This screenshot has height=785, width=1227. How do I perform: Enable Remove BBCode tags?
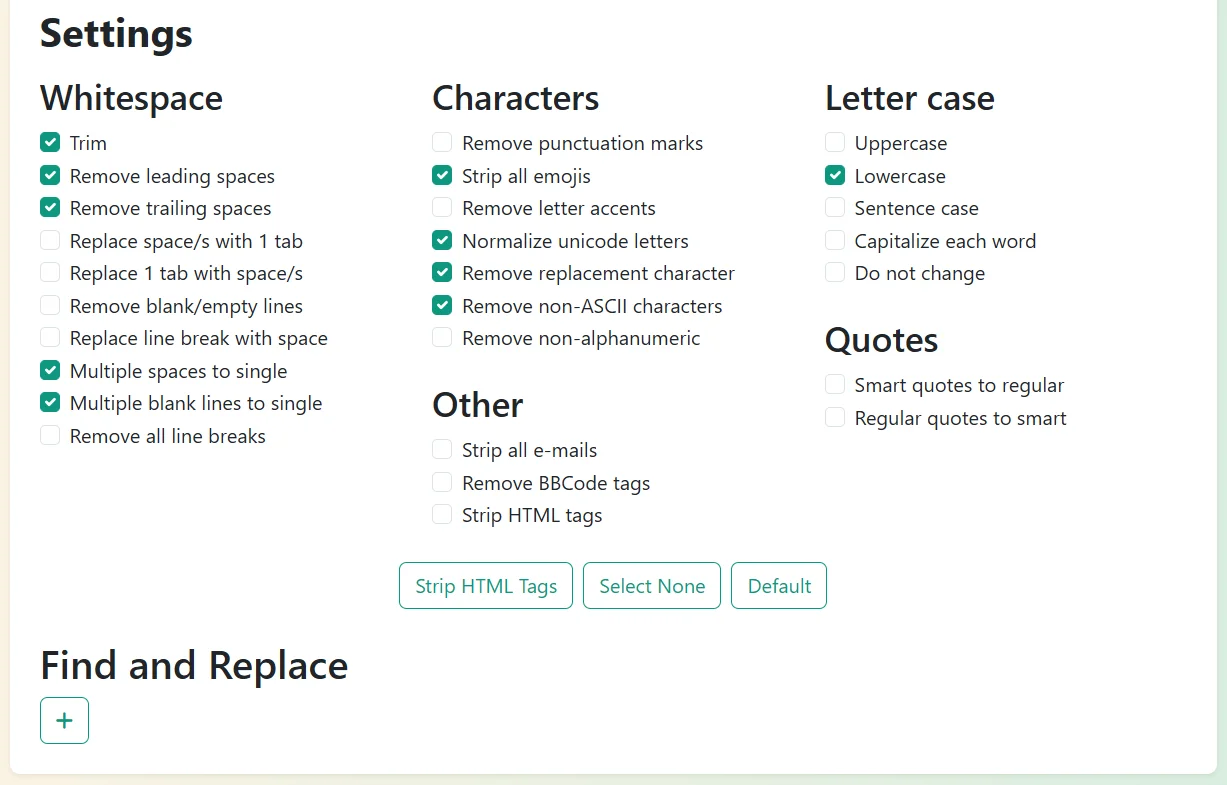pos(442,483)
